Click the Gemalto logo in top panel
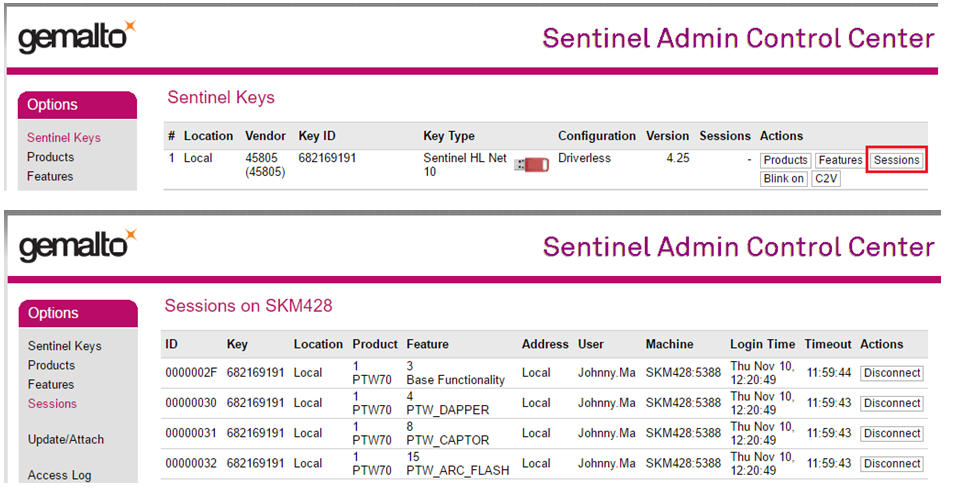This screenshot has height=488, width=954. pyautogui.click(x=77, y=38)
